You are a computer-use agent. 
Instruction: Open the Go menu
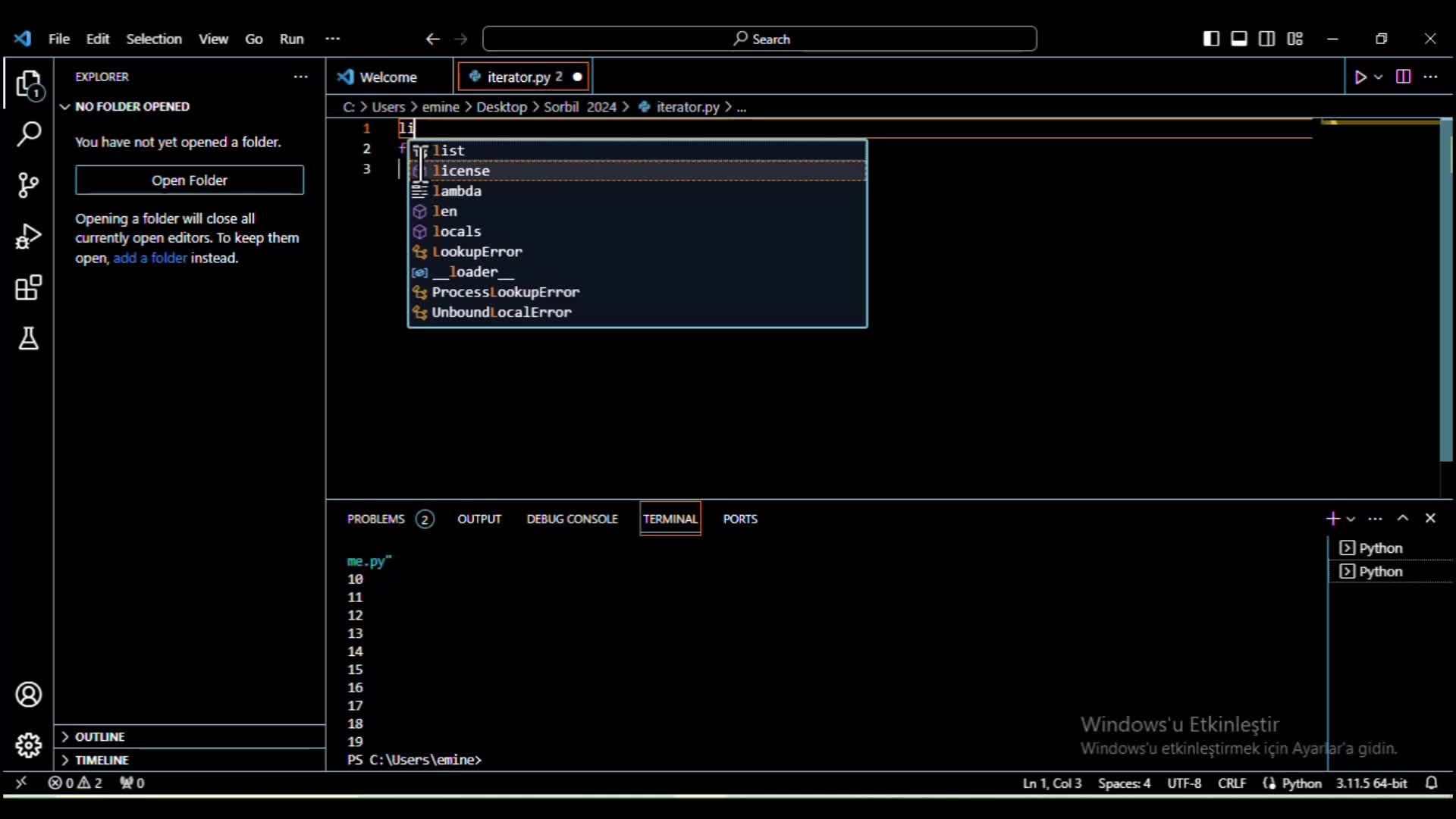(x=254, y=39)
